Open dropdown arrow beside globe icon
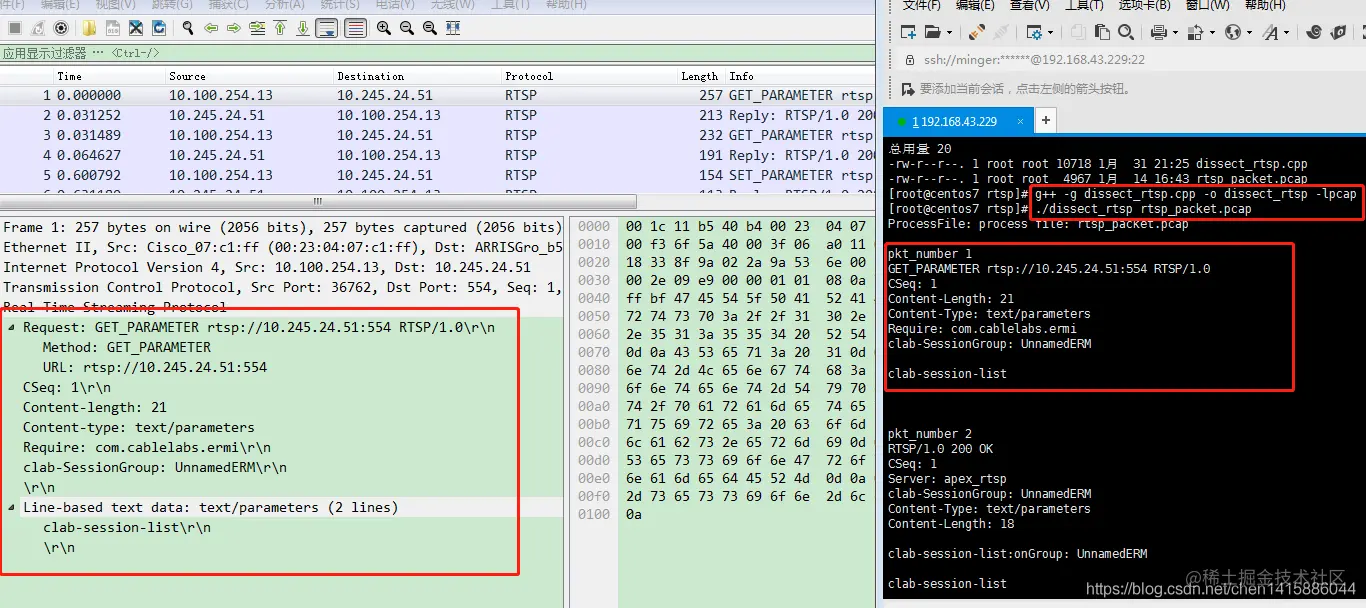 pos(1249,33)
